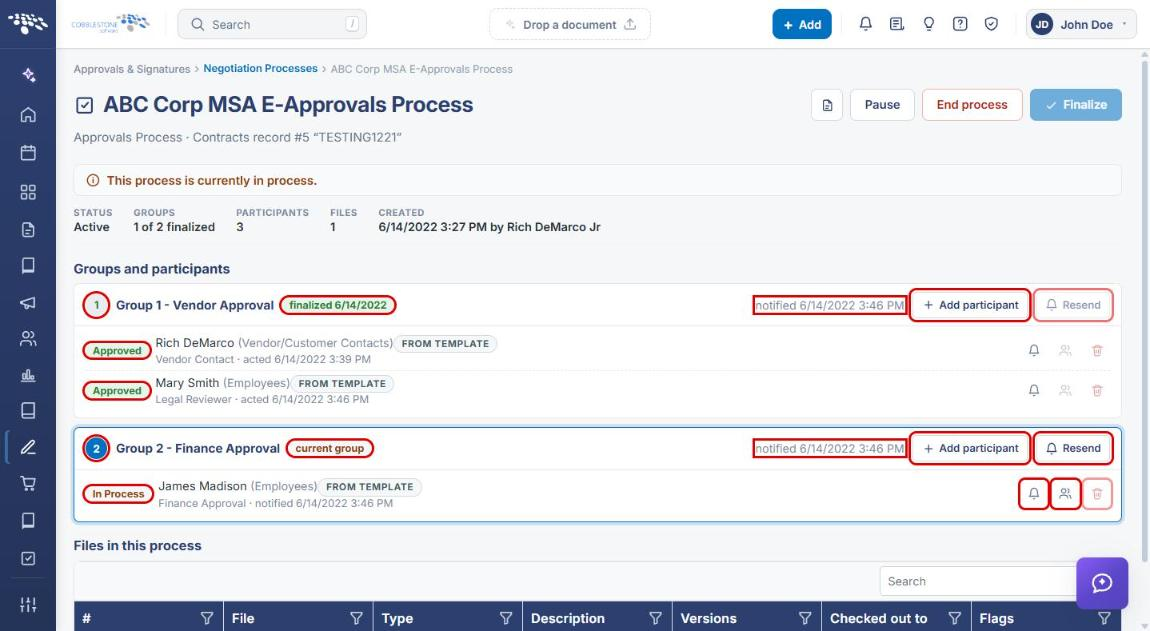This screenshot has height=631, width=1150.
Task: Open the checkbox tasks icon in sidebar
Action: [x=28, y=558]
